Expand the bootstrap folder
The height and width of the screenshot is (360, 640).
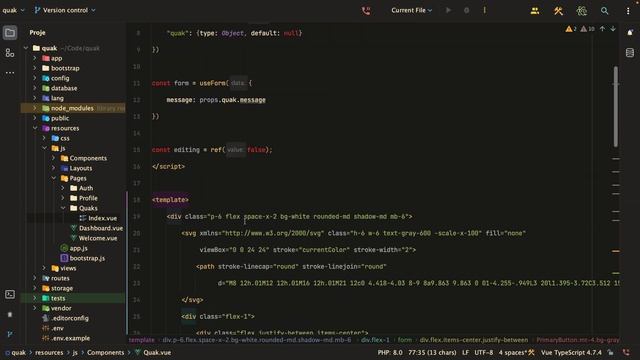coord(35,68)
